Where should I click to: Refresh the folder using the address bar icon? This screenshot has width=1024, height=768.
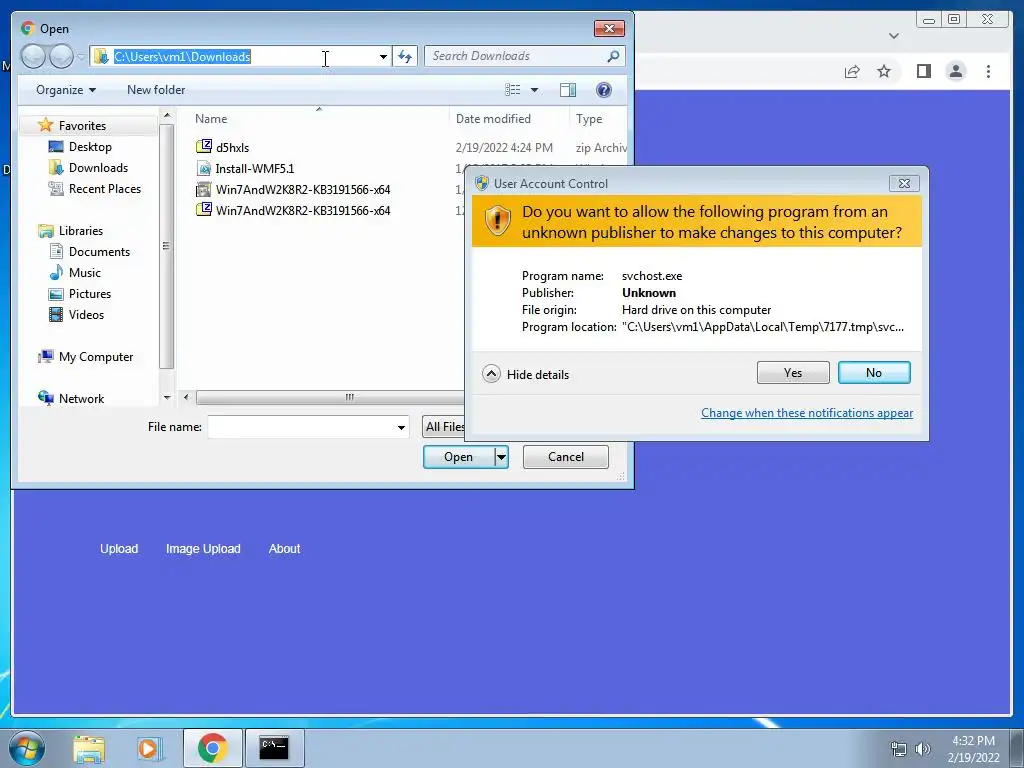tap(405, 56)
